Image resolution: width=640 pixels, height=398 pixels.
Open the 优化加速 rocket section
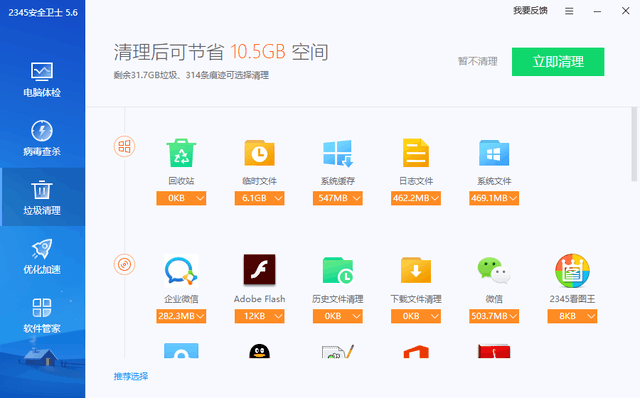42,256
